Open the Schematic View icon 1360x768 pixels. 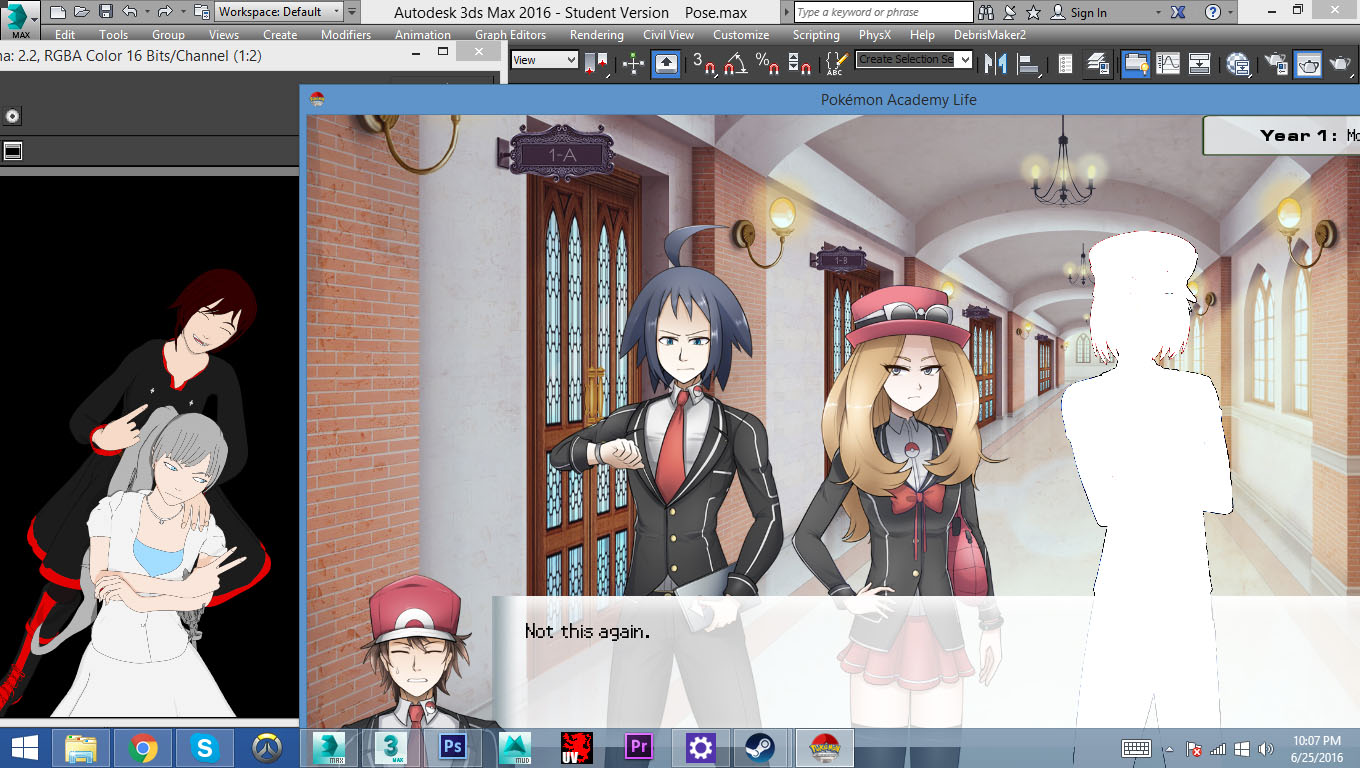[1201, 64]
